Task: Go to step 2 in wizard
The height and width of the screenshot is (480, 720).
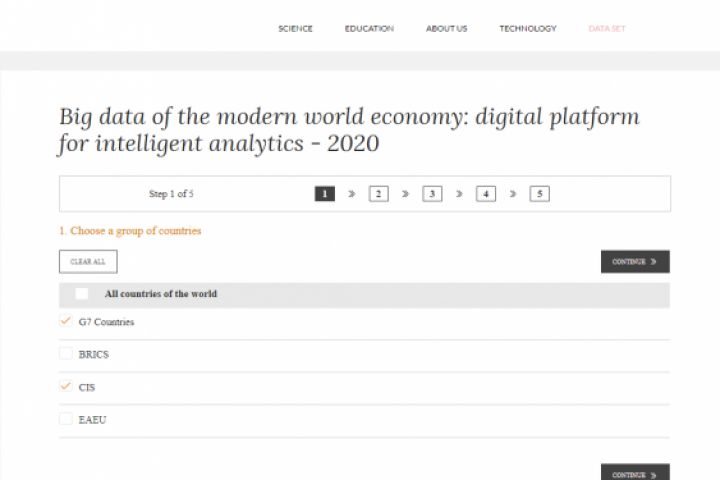Action: click(378, 194)
